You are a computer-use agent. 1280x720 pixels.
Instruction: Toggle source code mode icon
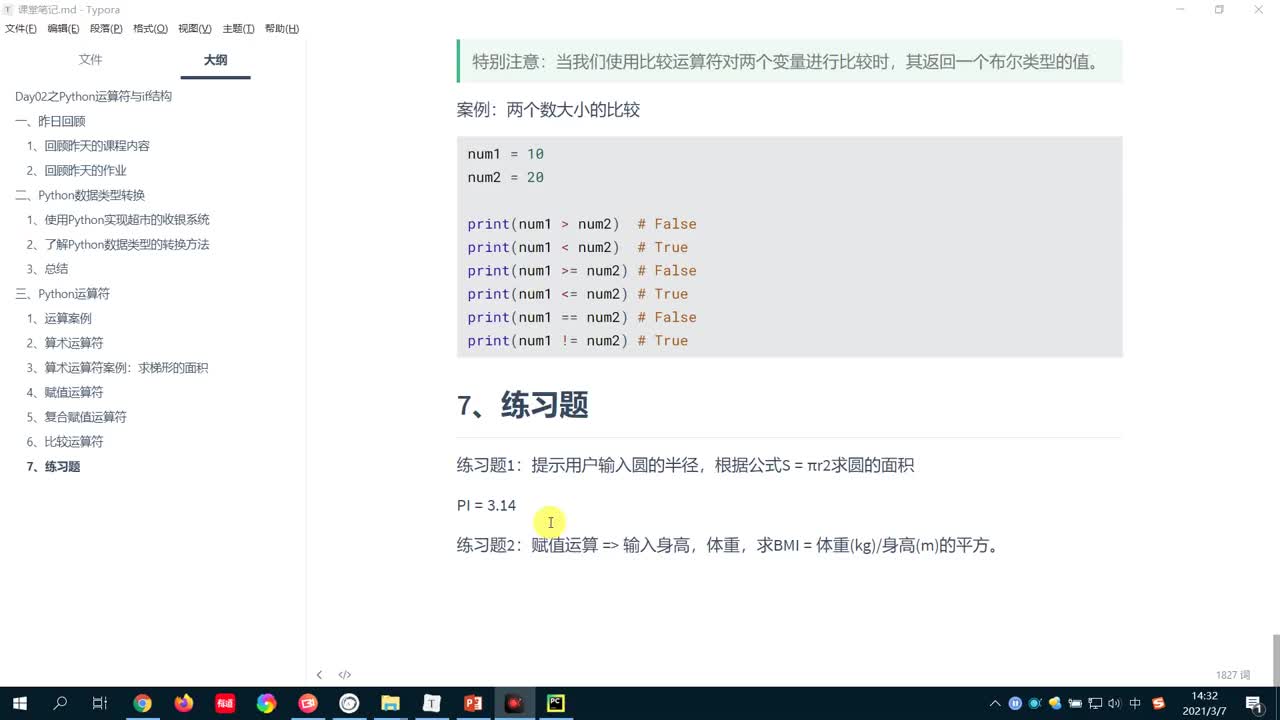tap(345, 675)
